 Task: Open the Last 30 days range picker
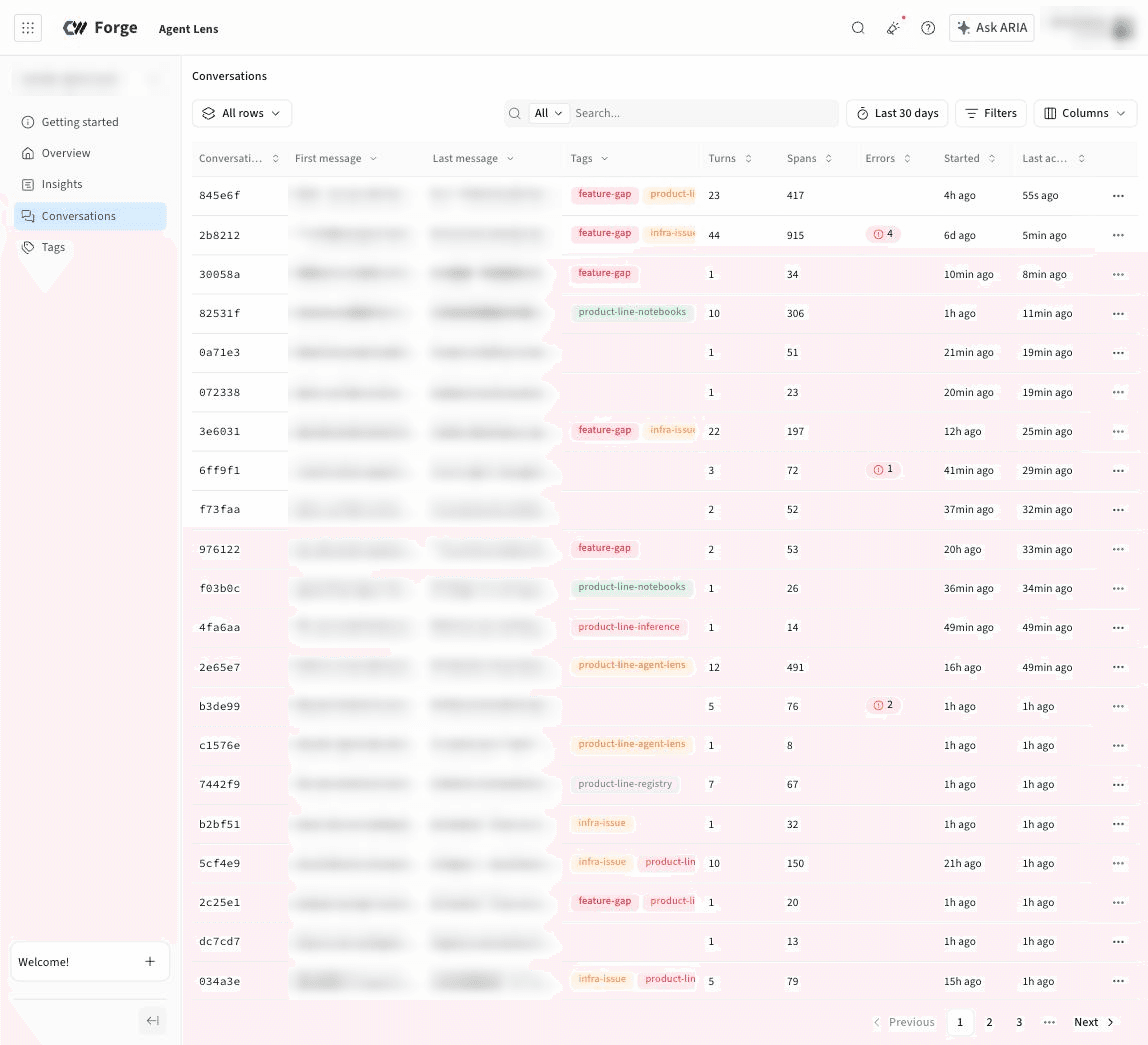coord(897,114)
